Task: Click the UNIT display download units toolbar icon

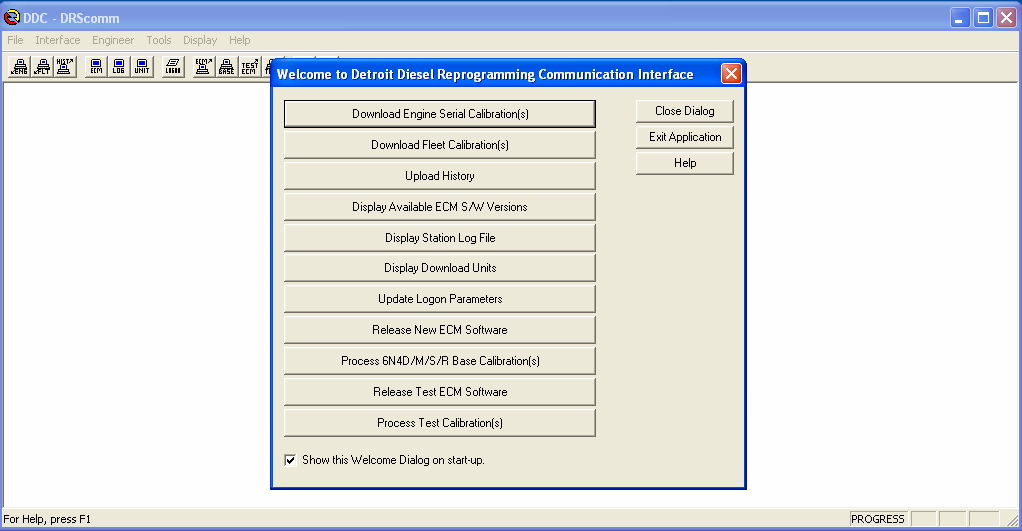Action: [141, 66]
